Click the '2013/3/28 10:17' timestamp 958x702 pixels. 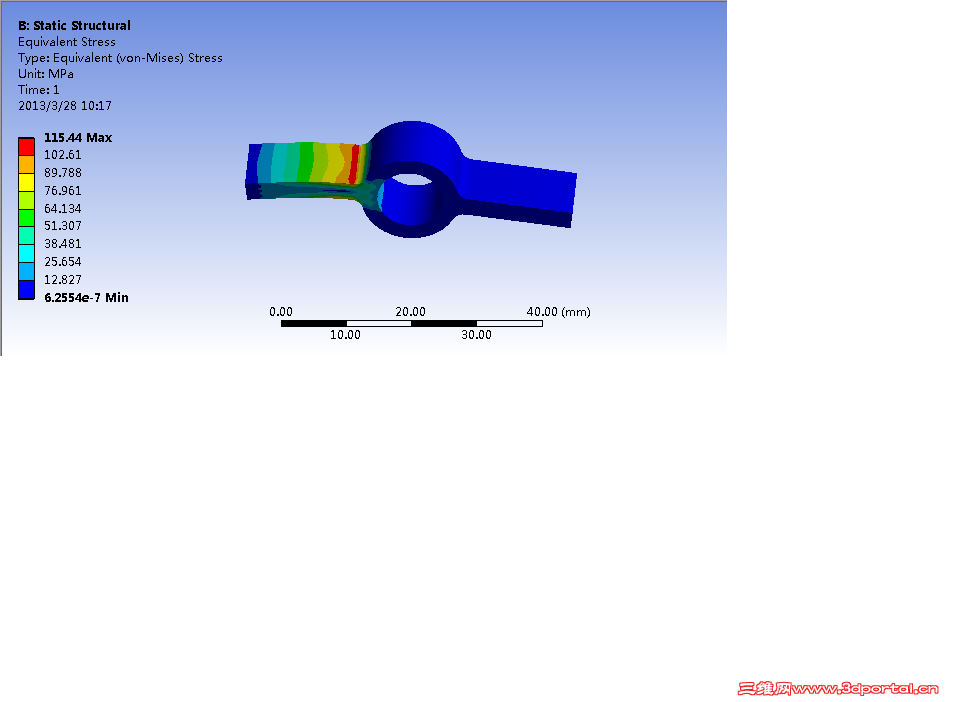coord(65,106)
